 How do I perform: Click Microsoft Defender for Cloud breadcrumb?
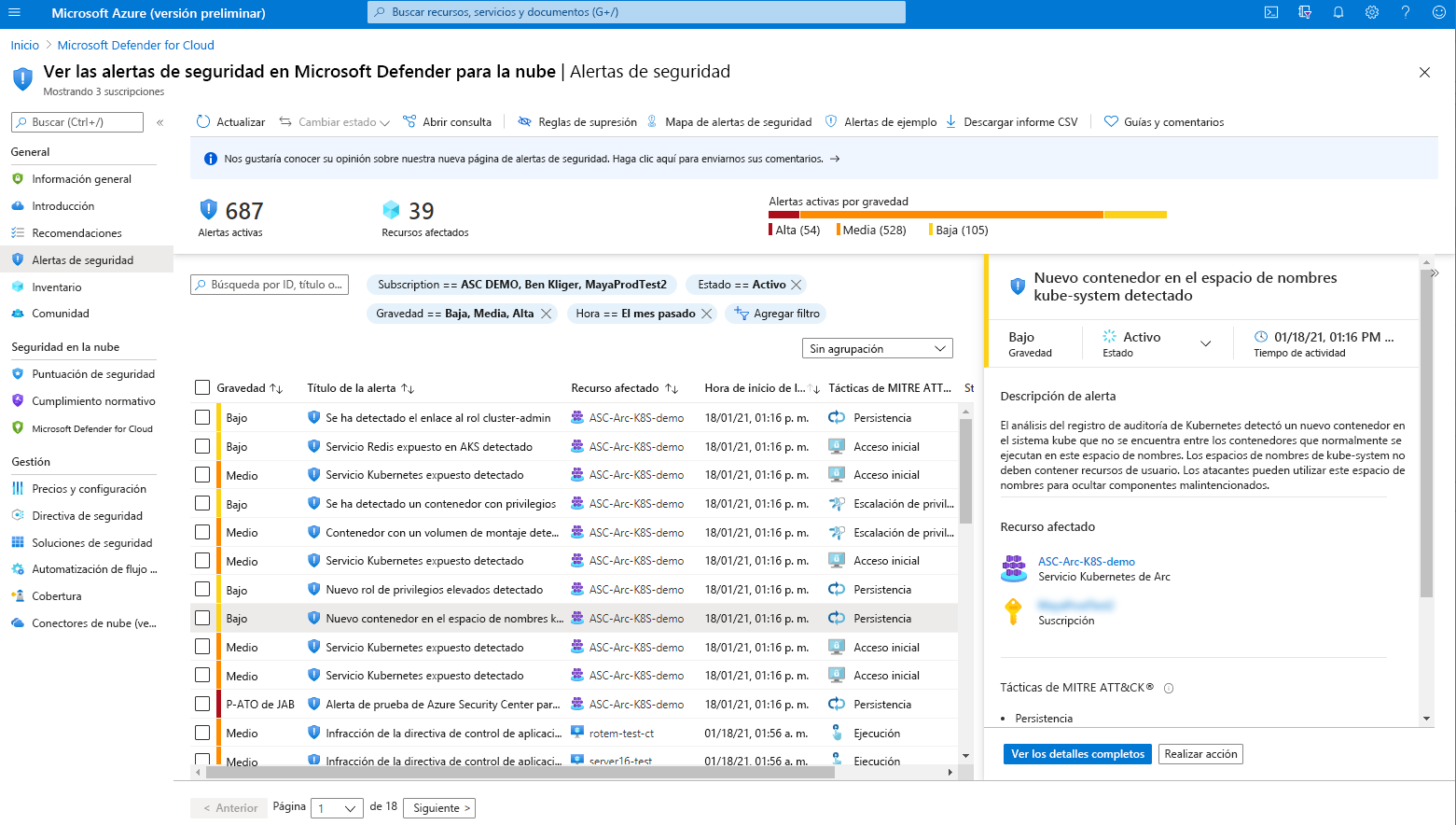pyautogui.click(x=136, y=45)
